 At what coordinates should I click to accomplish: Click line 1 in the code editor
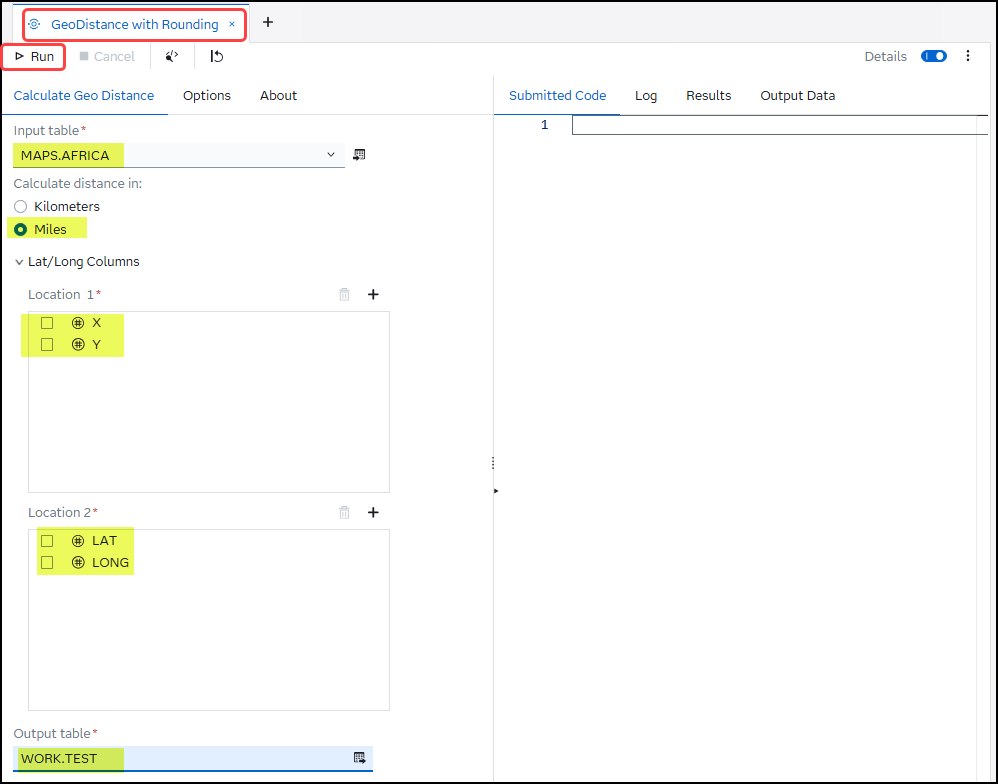tap(780, 125)
